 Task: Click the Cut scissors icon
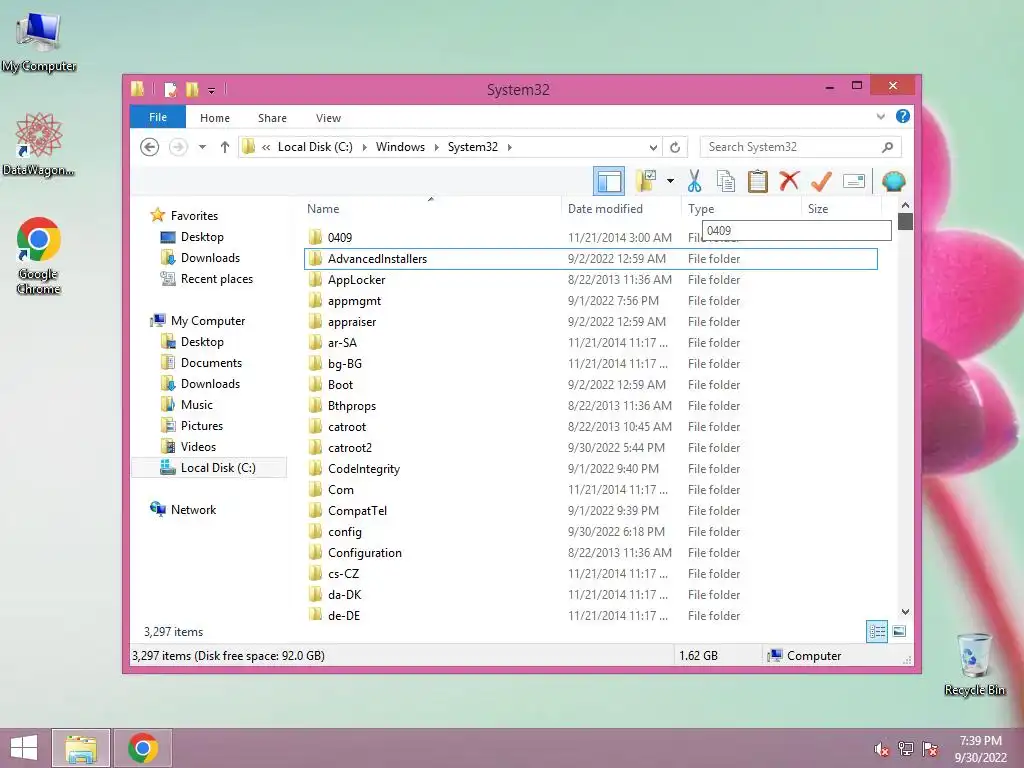694,181
